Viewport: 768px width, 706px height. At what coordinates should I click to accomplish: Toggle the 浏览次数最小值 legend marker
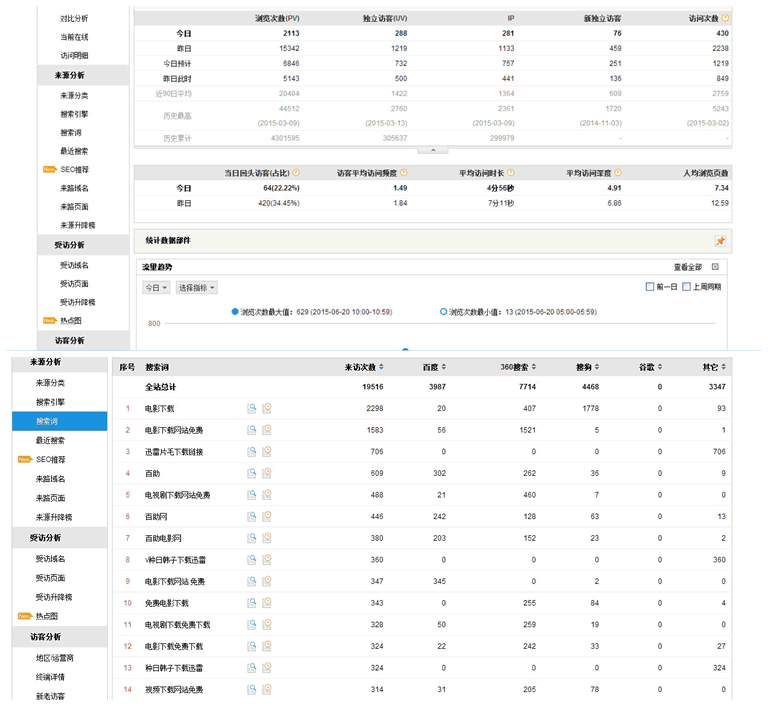(x=443, y=312)
